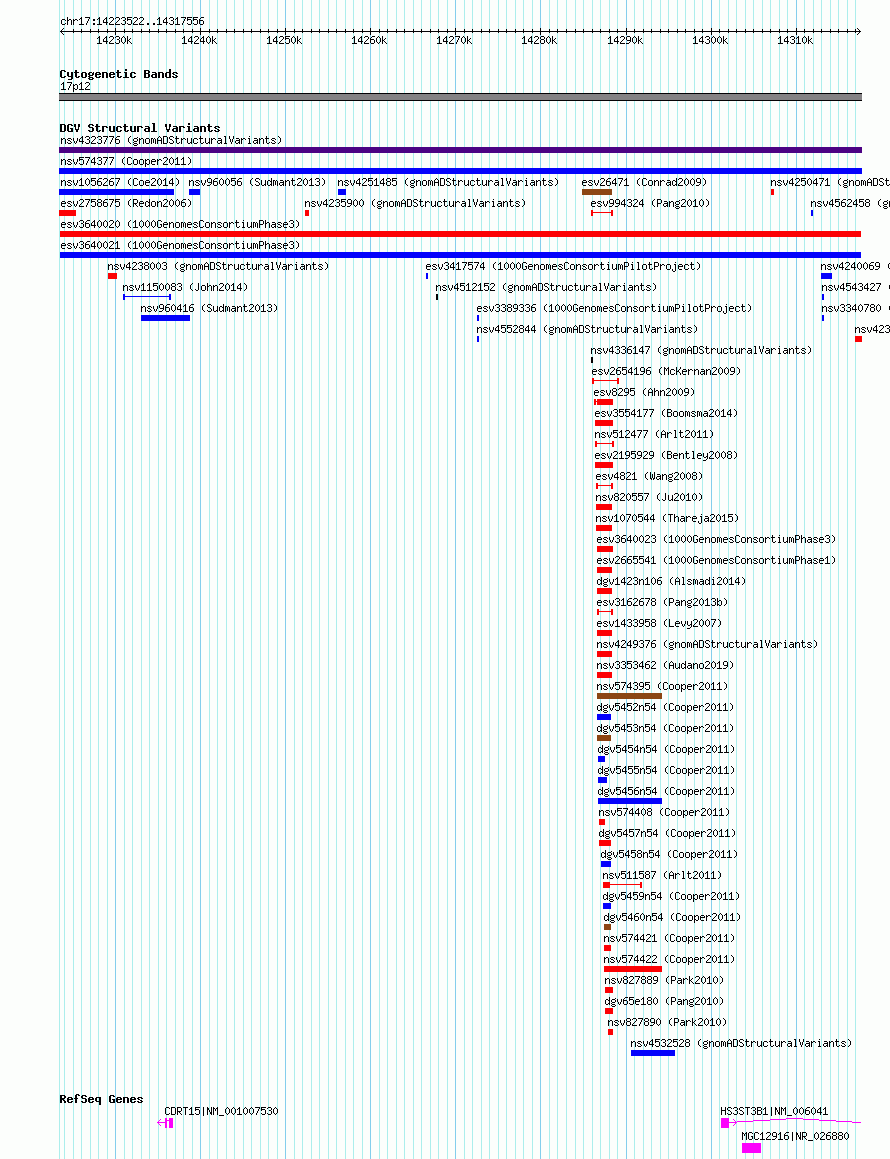The height and width of the screenshot is (1159, 890).
Task: Open nsv960056 (Sudmant2013) variant
Action: pos(257,182)
